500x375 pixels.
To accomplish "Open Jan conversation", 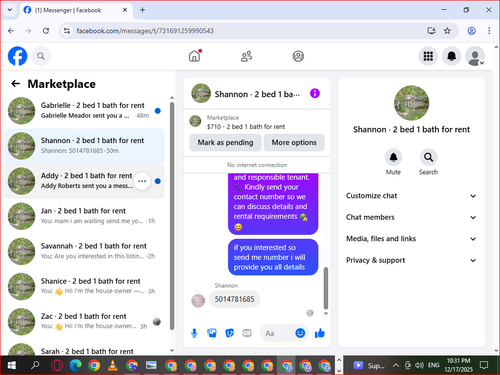I will 84,216.
